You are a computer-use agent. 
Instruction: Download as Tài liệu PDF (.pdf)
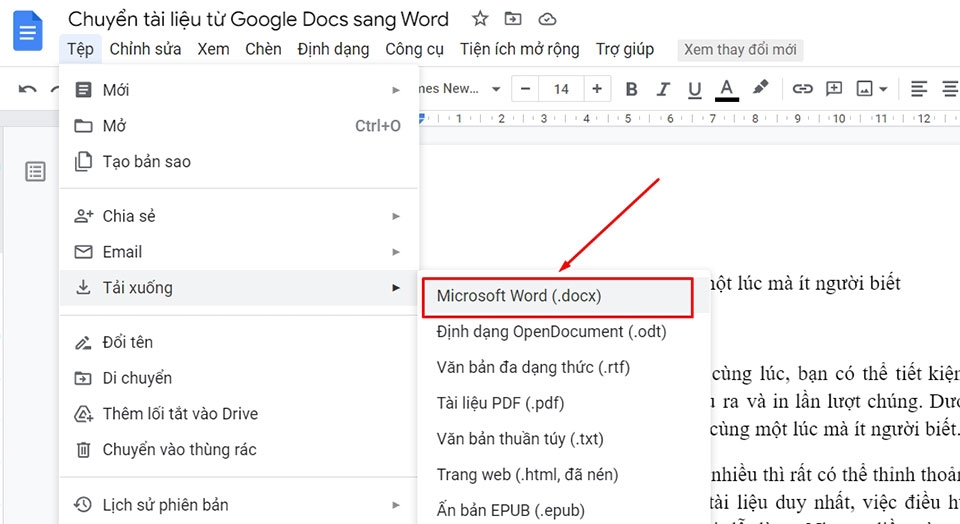pos(564,403)
